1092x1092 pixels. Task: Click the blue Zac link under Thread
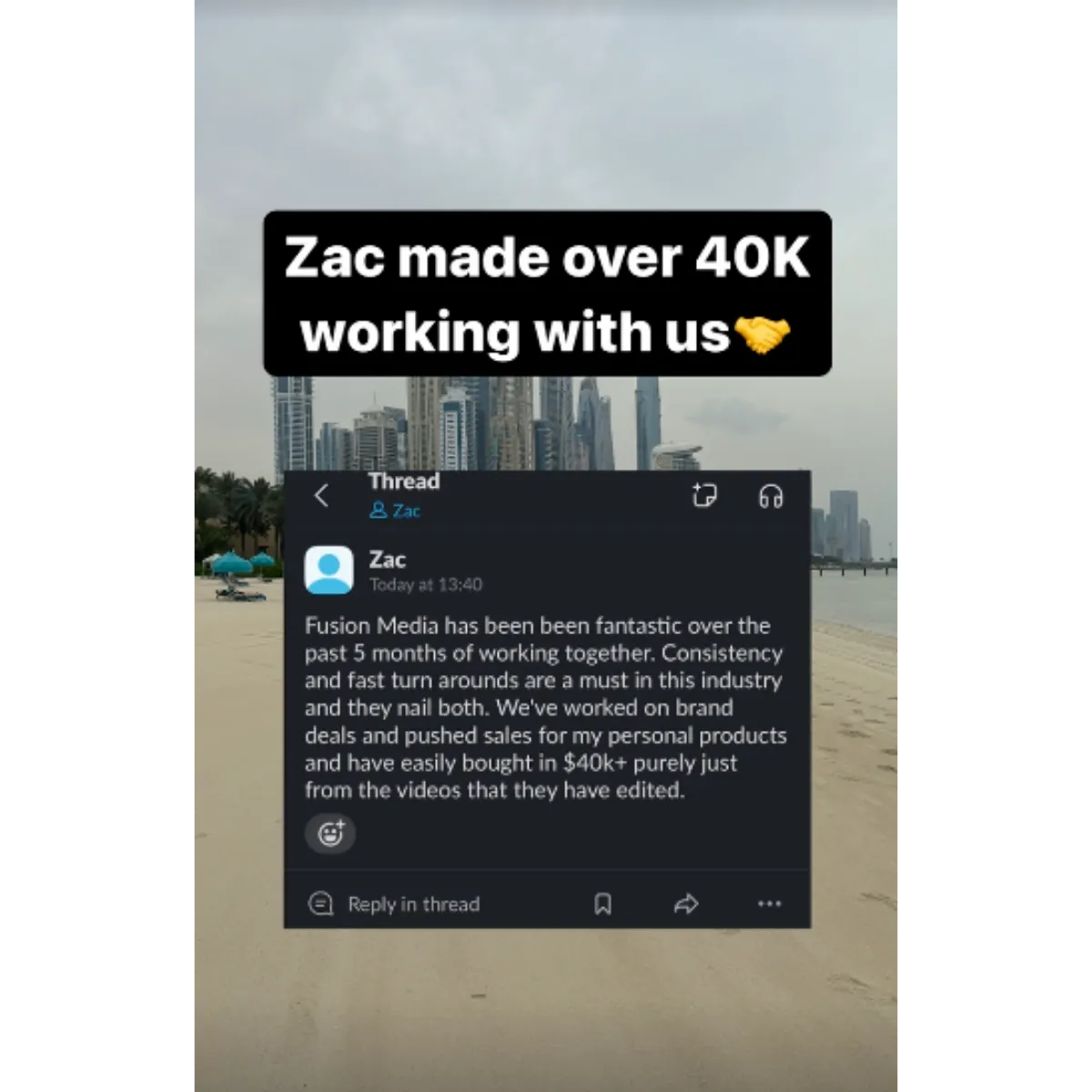[x=406, y=511]
